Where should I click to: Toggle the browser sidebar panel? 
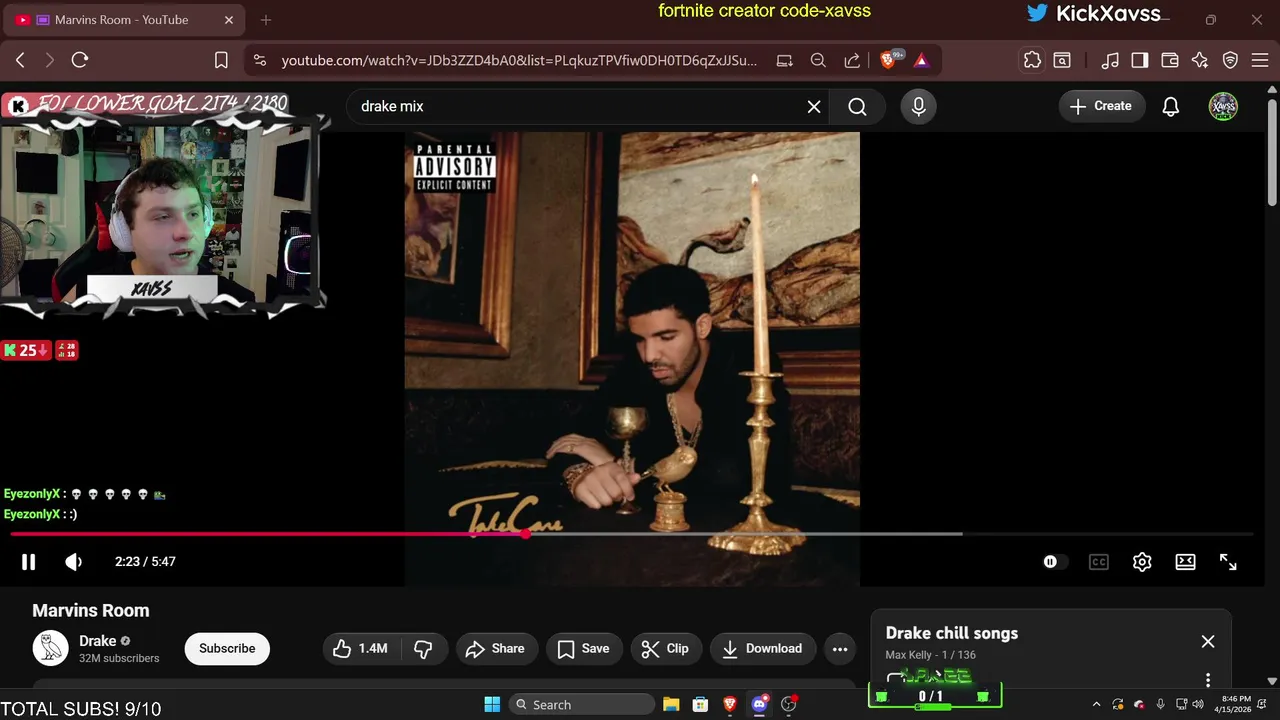[x=1139, y=60]
